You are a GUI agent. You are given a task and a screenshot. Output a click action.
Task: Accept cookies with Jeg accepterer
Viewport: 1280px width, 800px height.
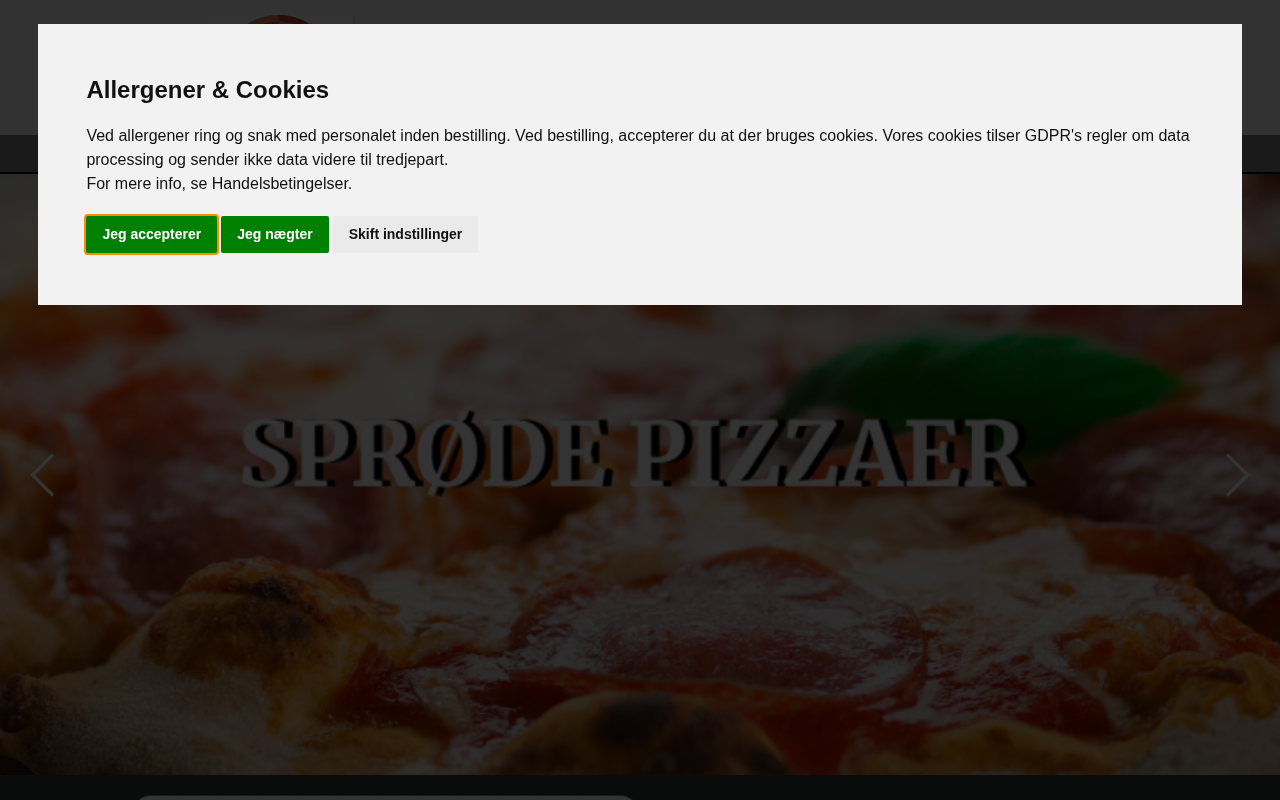[x=152, y=234]
